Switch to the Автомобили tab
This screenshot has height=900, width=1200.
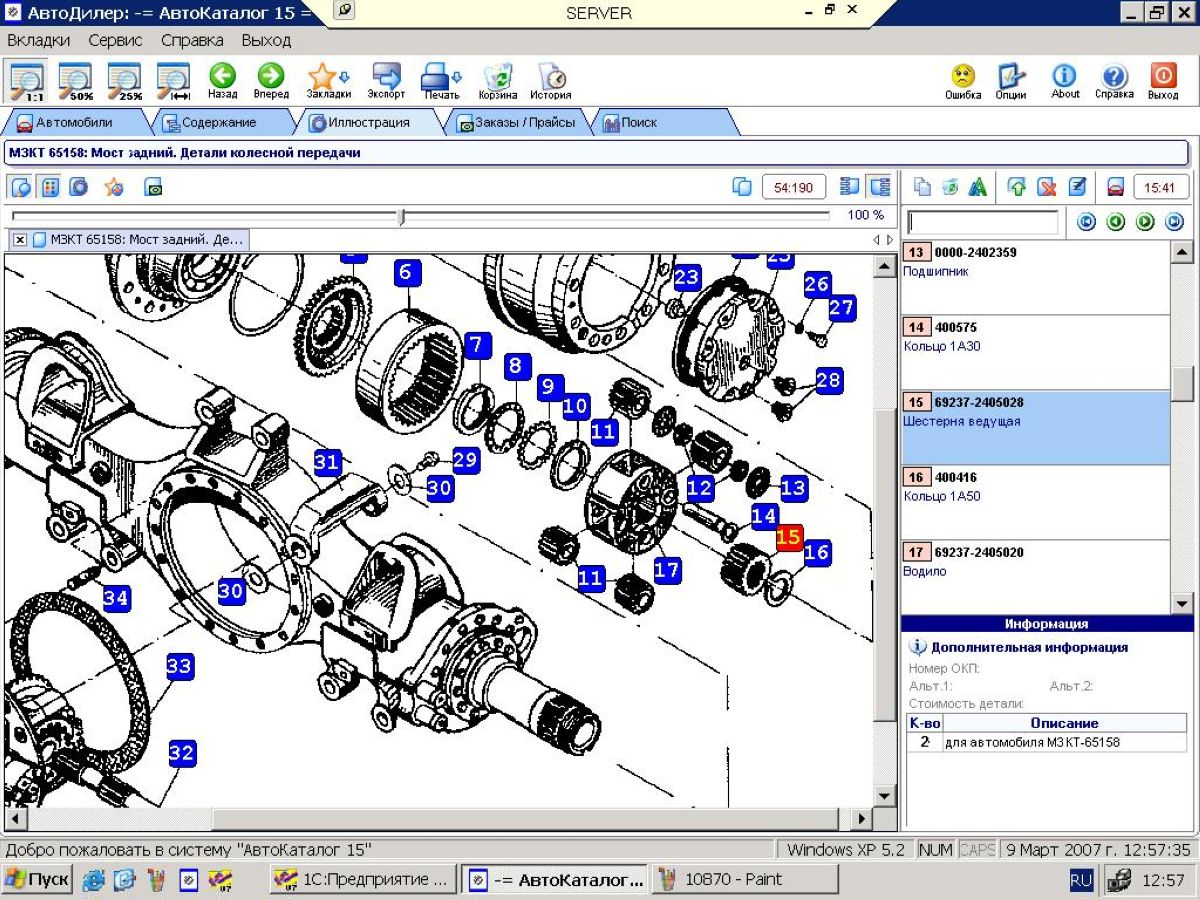click(x=74, y=122)
